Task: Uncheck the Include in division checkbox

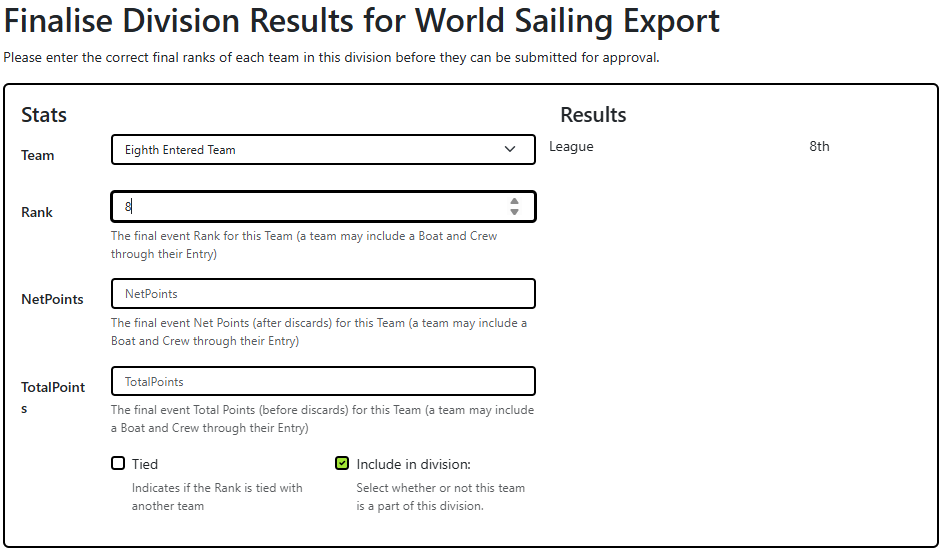Action: (x=342, y=464)
